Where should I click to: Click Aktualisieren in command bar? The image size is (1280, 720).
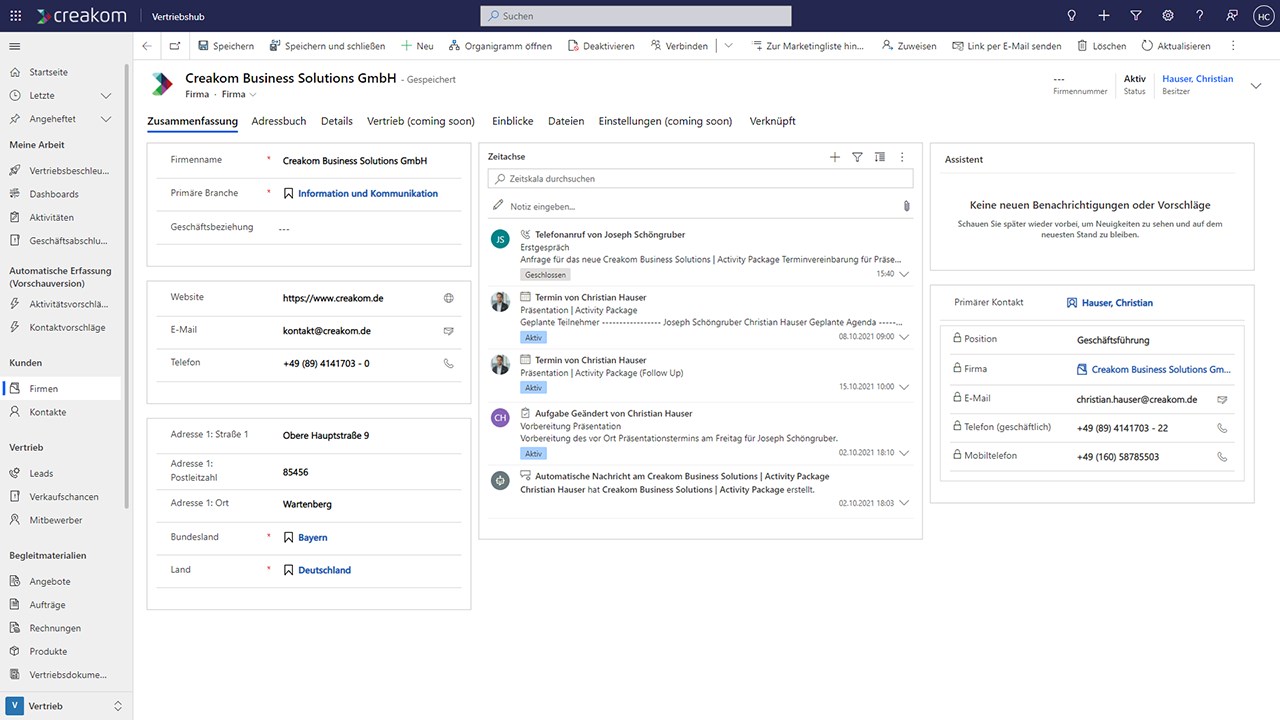click(1176, 46)
